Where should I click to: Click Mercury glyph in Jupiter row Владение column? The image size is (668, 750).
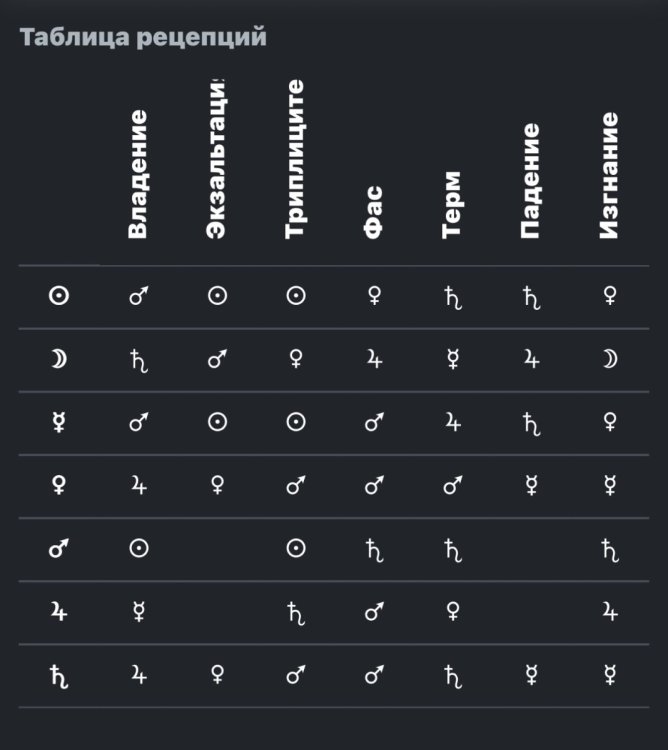(138, 613)
